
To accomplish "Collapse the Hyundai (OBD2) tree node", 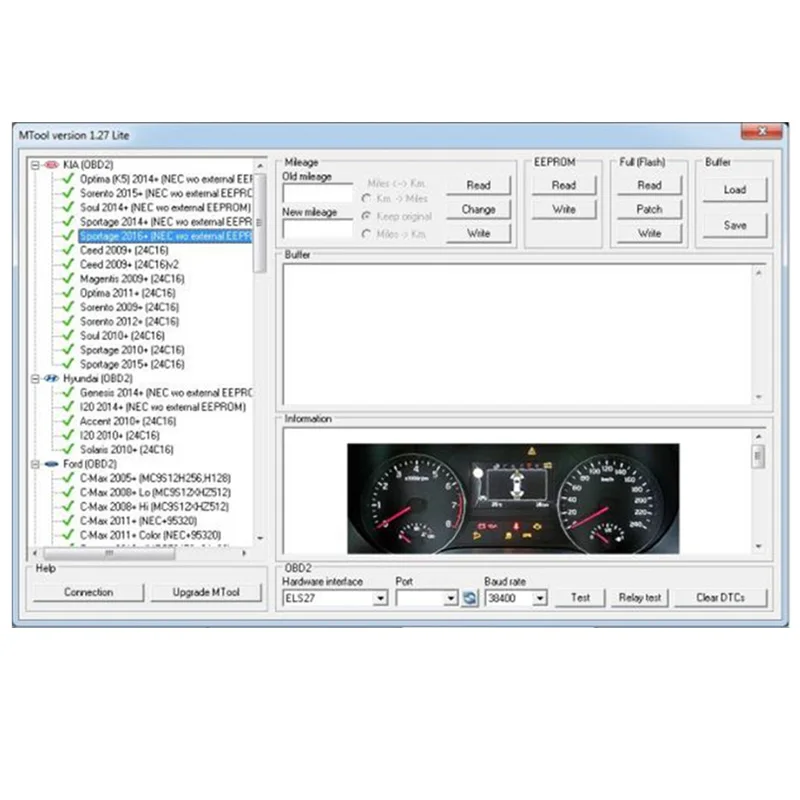I will tap(35, 379).
